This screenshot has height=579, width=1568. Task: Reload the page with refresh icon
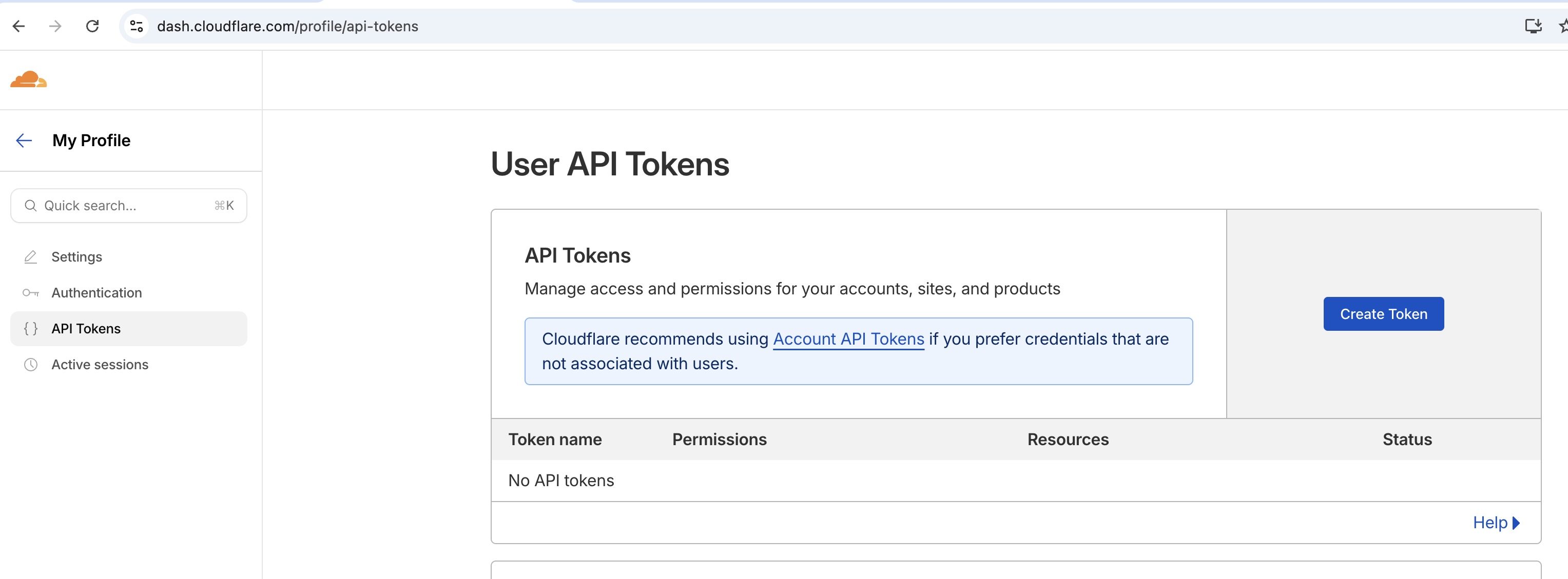(x=92, y=26)
